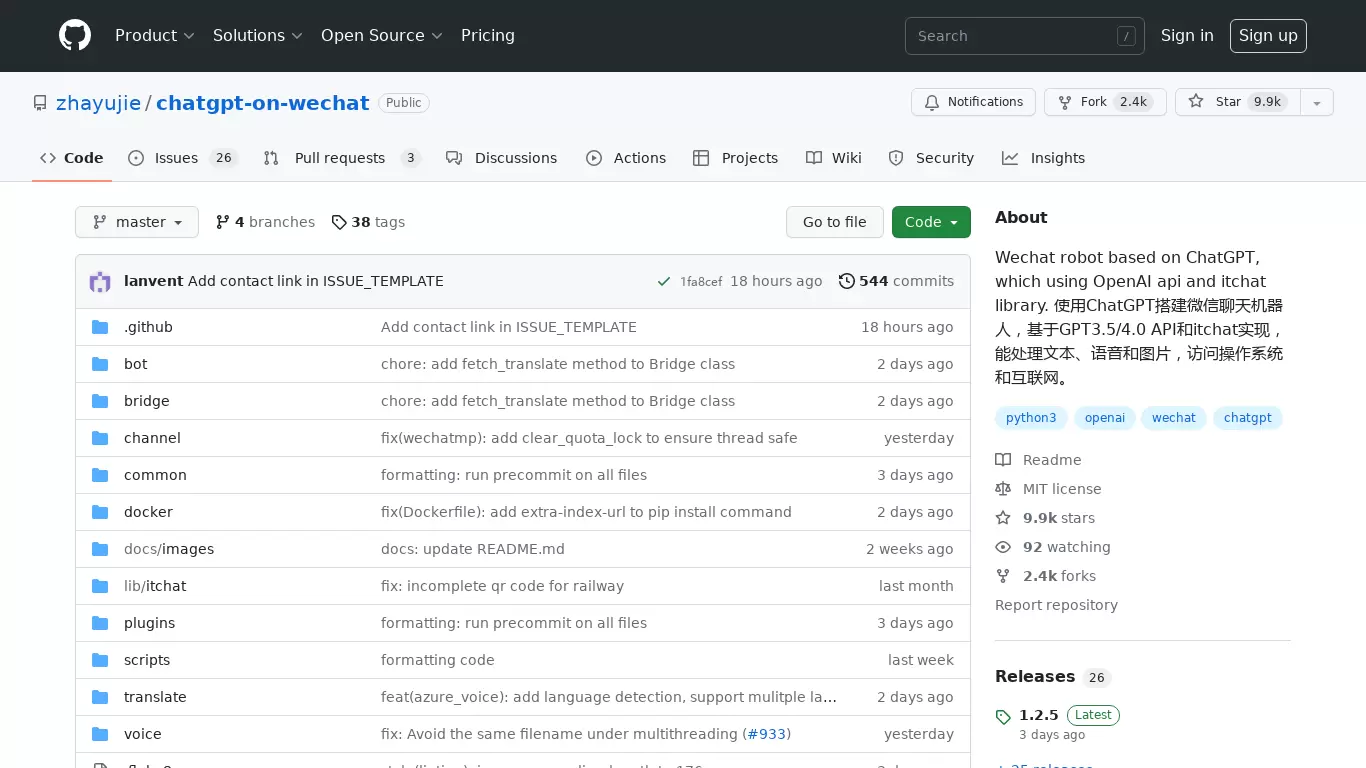Open the zhayujie owner link
This screenshot has height=768, width=1366.
98,103
